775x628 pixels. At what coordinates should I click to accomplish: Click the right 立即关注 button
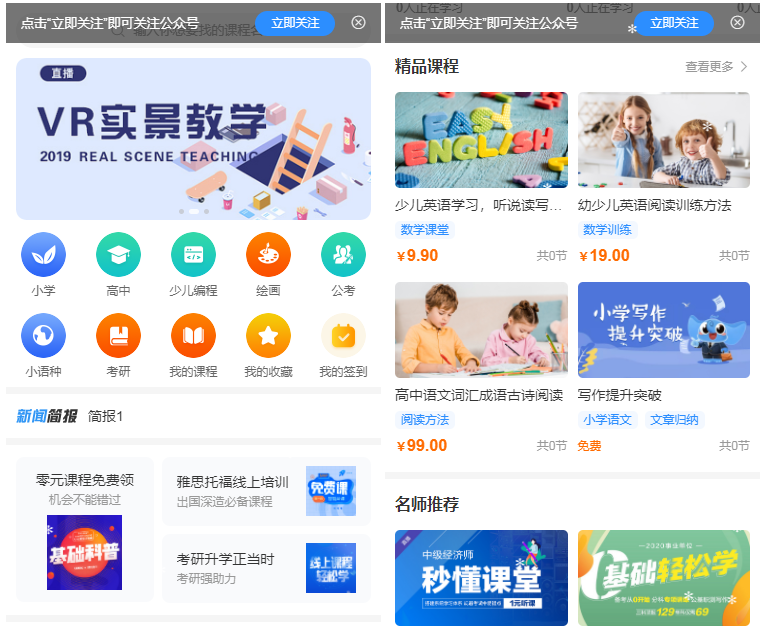[x=674, y=23]
